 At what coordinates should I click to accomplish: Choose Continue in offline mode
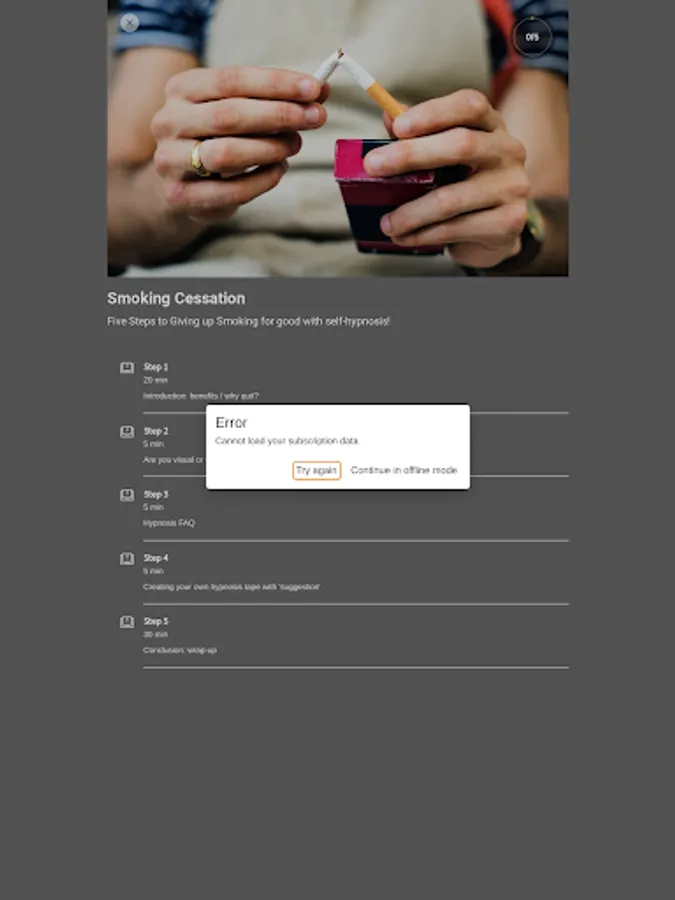tap(404, 470)
